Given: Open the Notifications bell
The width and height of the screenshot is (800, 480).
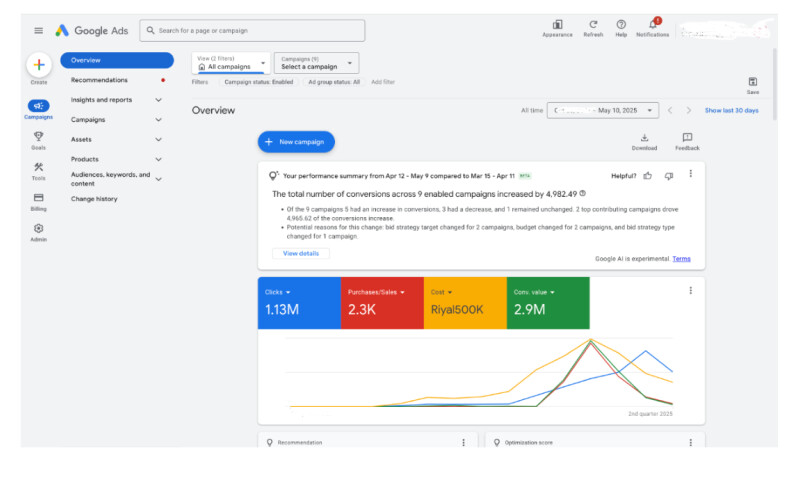Looking at the screenshot, I should click(653, 25).
